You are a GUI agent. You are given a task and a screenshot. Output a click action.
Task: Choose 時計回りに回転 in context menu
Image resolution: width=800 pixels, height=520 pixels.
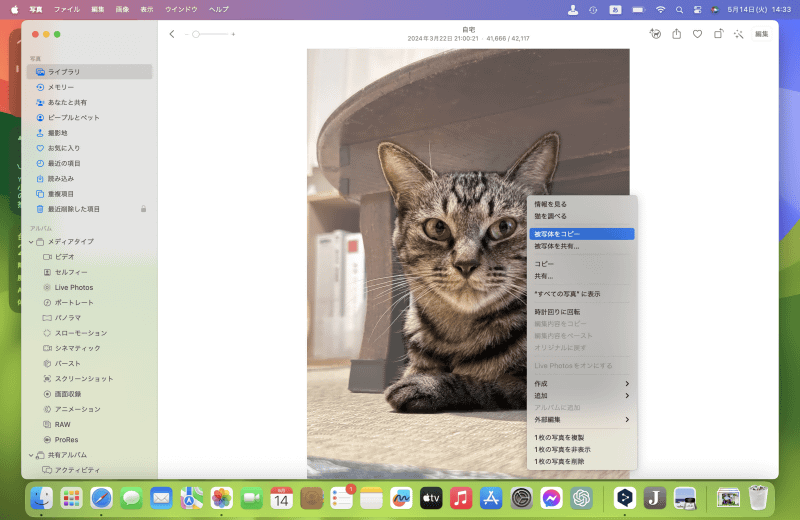582,312
